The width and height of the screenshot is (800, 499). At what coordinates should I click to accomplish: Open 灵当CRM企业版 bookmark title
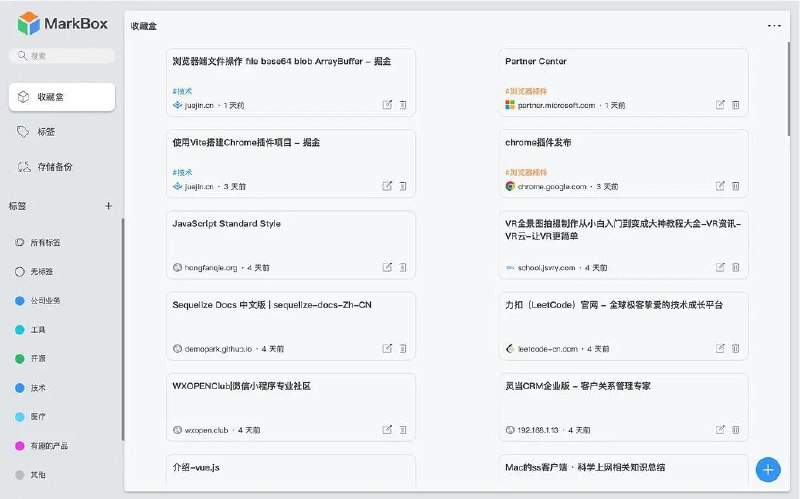(578, 386)
